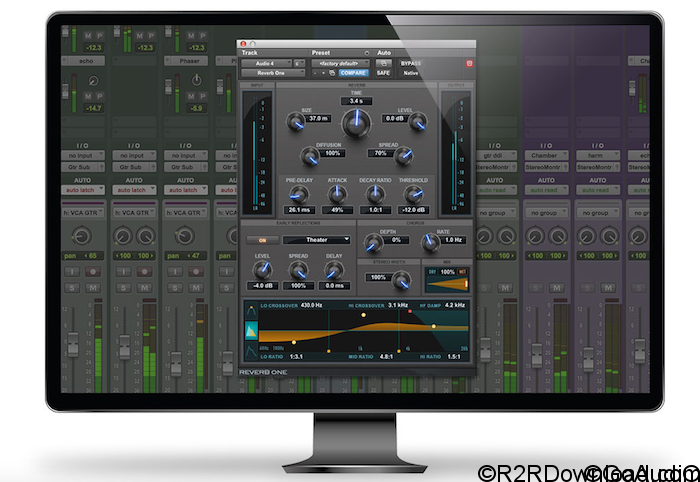700x482 pixels.
Task: Click the Phaser send pan knob icon
Action: pos(196,80)
